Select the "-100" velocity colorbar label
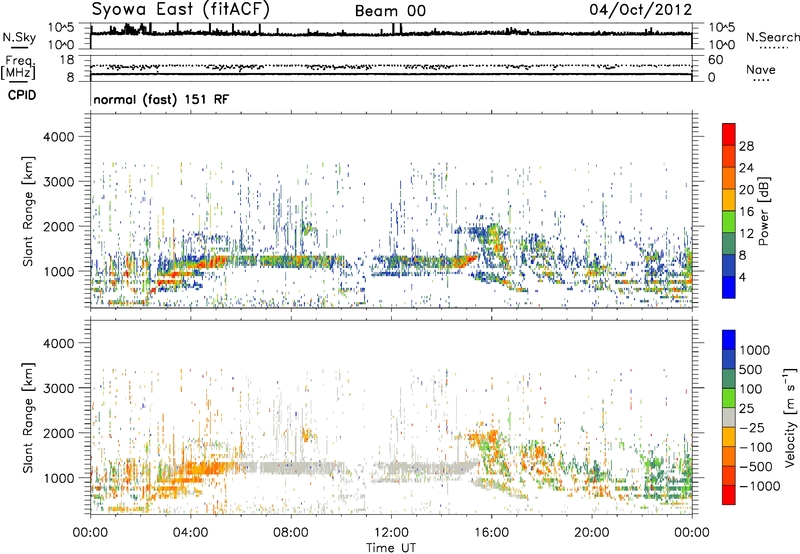800x554 pixels. [756, 447]
